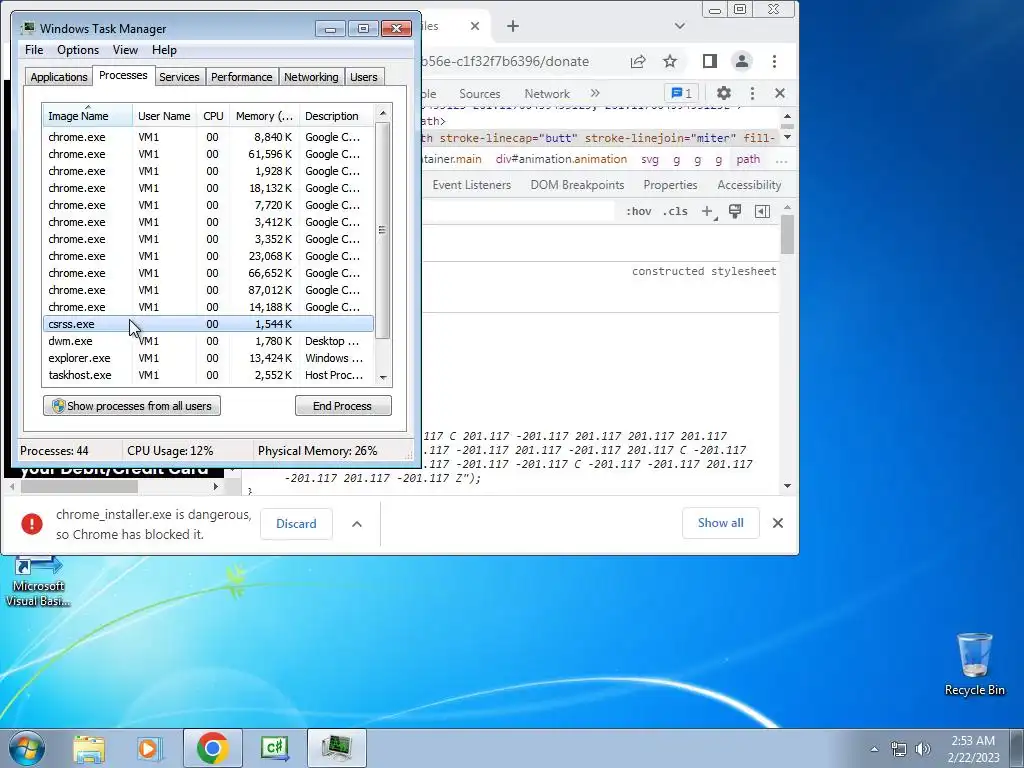The width and height of the screenshot is (1024, 768).
Task: Select dwm.exe process row
Action: (x=208, y=341)
